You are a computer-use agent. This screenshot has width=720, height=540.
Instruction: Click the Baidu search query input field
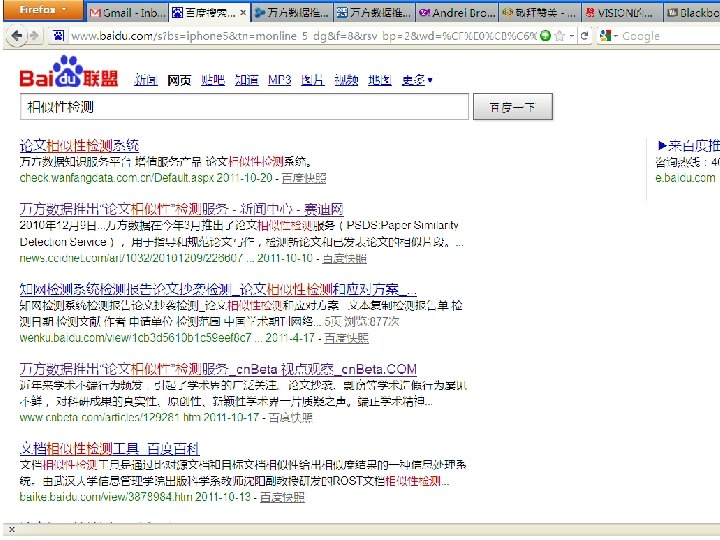pos(244,107)
